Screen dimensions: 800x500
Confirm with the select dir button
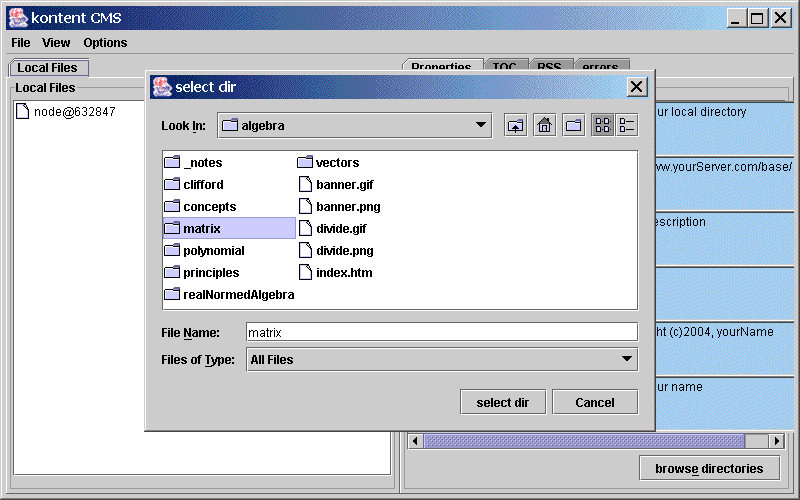pos(503,403)
